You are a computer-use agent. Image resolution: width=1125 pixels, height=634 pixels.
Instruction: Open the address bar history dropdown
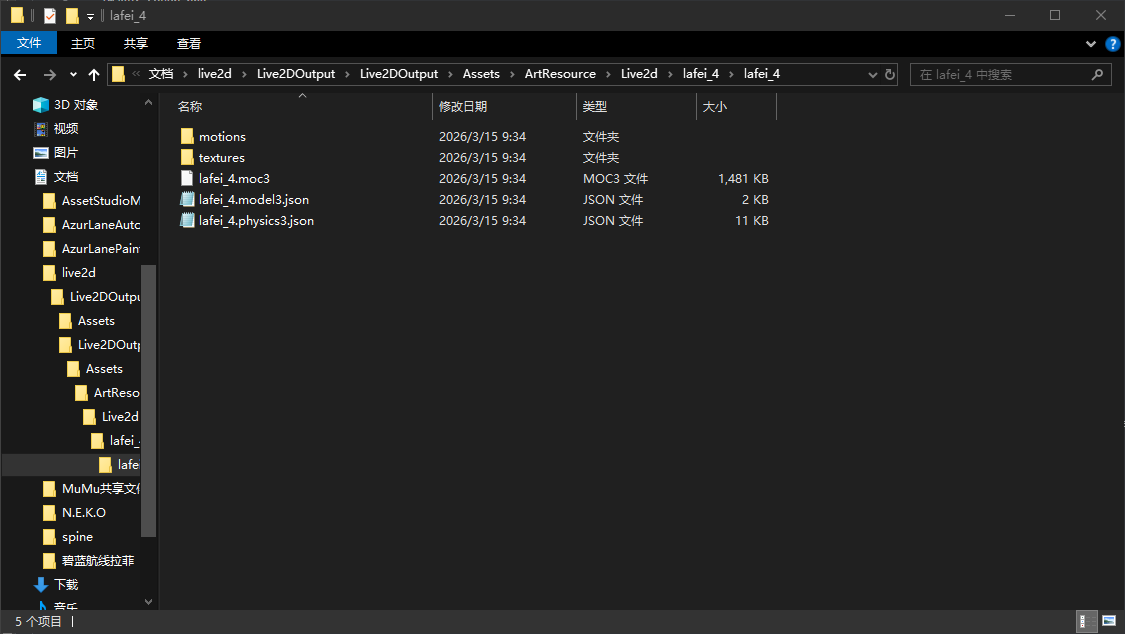[870, 75]
